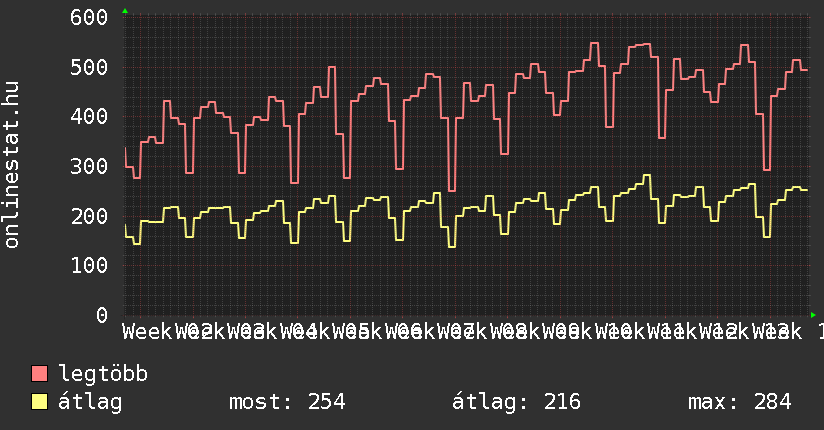Click the yellow átlag legend swatch
The height and width of the screenshot is (430, 824).
(x=40, y=402)
